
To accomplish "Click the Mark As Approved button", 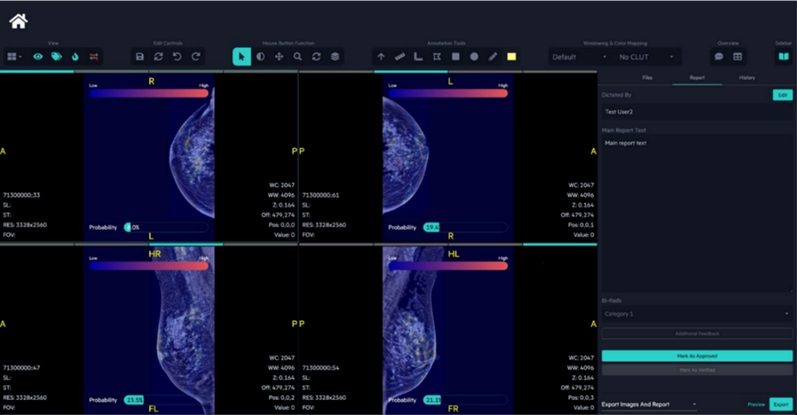I will coord(696,355).
